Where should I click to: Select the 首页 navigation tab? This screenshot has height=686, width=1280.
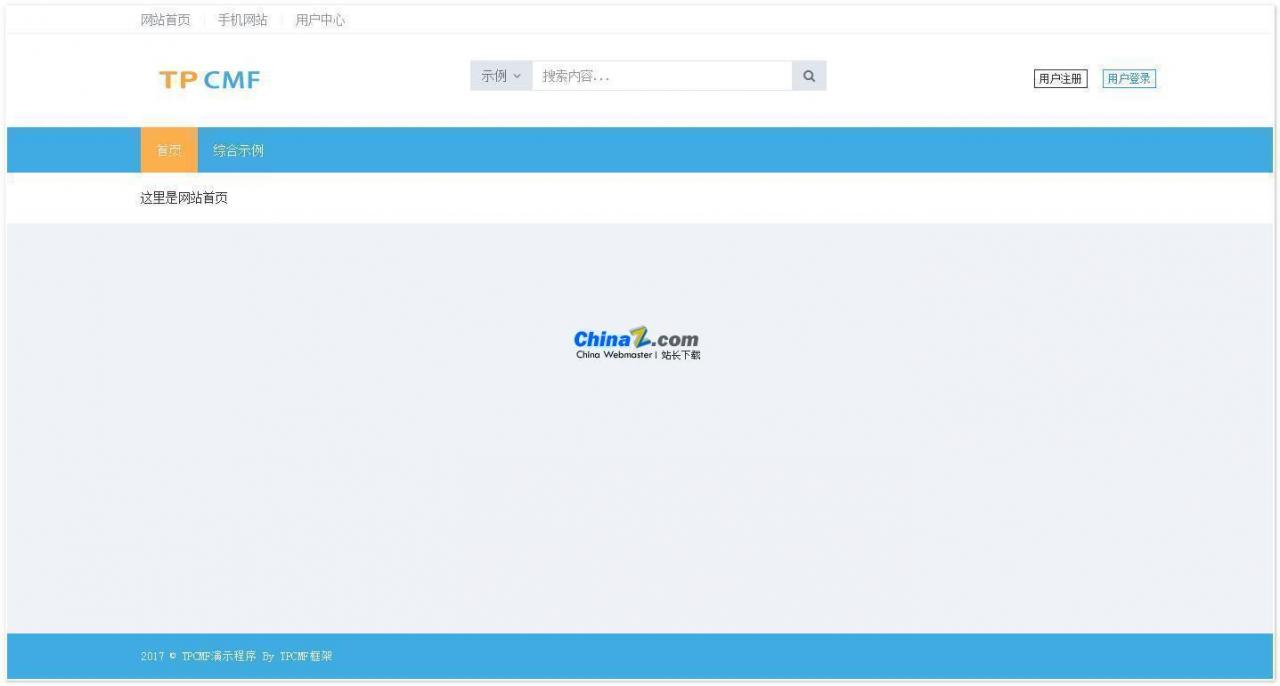point(169,150)
